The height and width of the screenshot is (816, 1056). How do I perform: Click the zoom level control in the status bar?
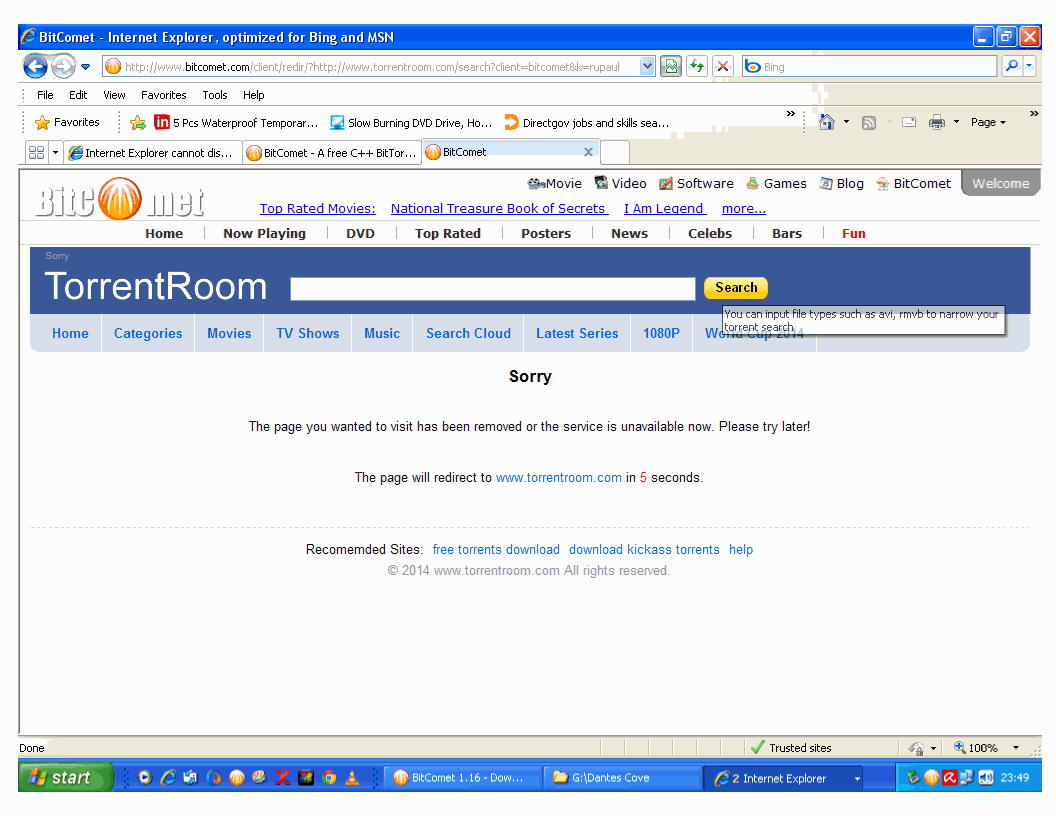pyautogui.click(x=981, y=747)
